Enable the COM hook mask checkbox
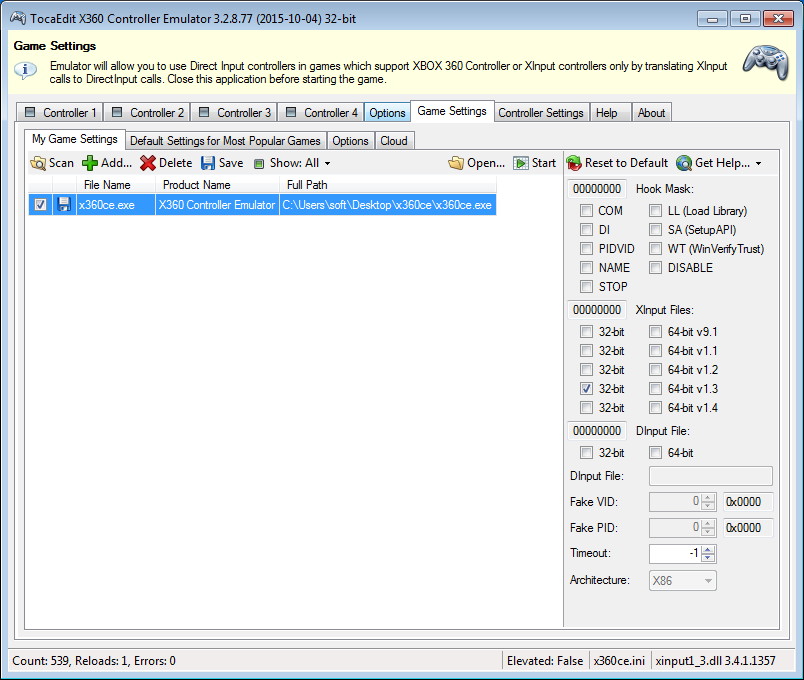Viewport: 804px width, 680px height. click(586, 211)
